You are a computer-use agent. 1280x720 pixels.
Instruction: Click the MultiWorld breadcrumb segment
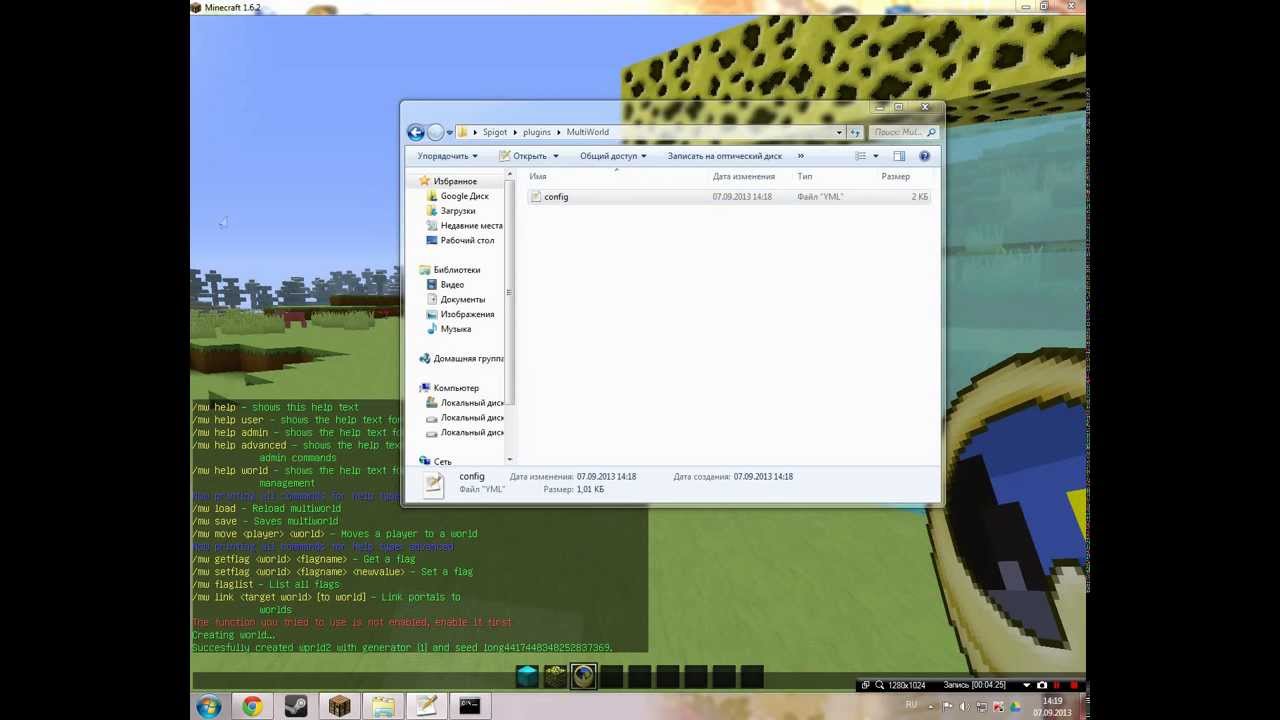pyautogui.click(x=587, y=132)
